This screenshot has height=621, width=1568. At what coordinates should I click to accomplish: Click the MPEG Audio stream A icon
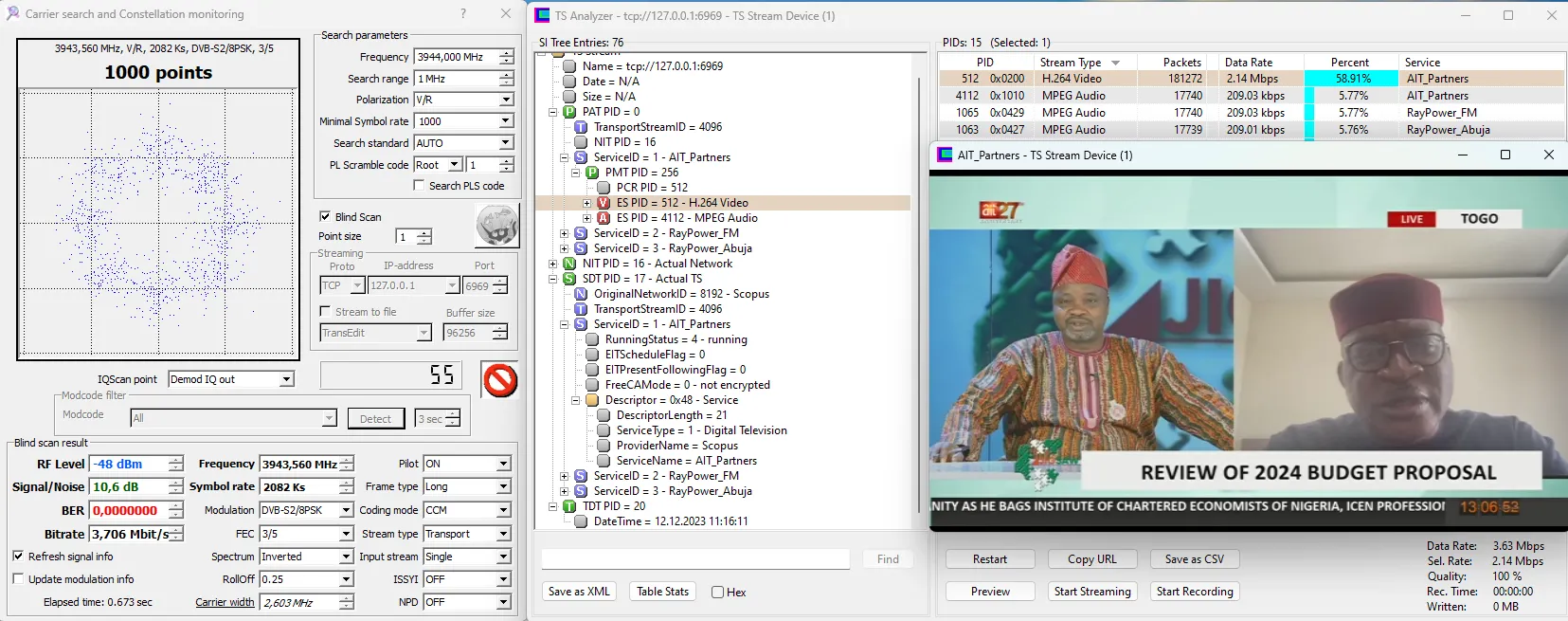(x=604, y=218)
